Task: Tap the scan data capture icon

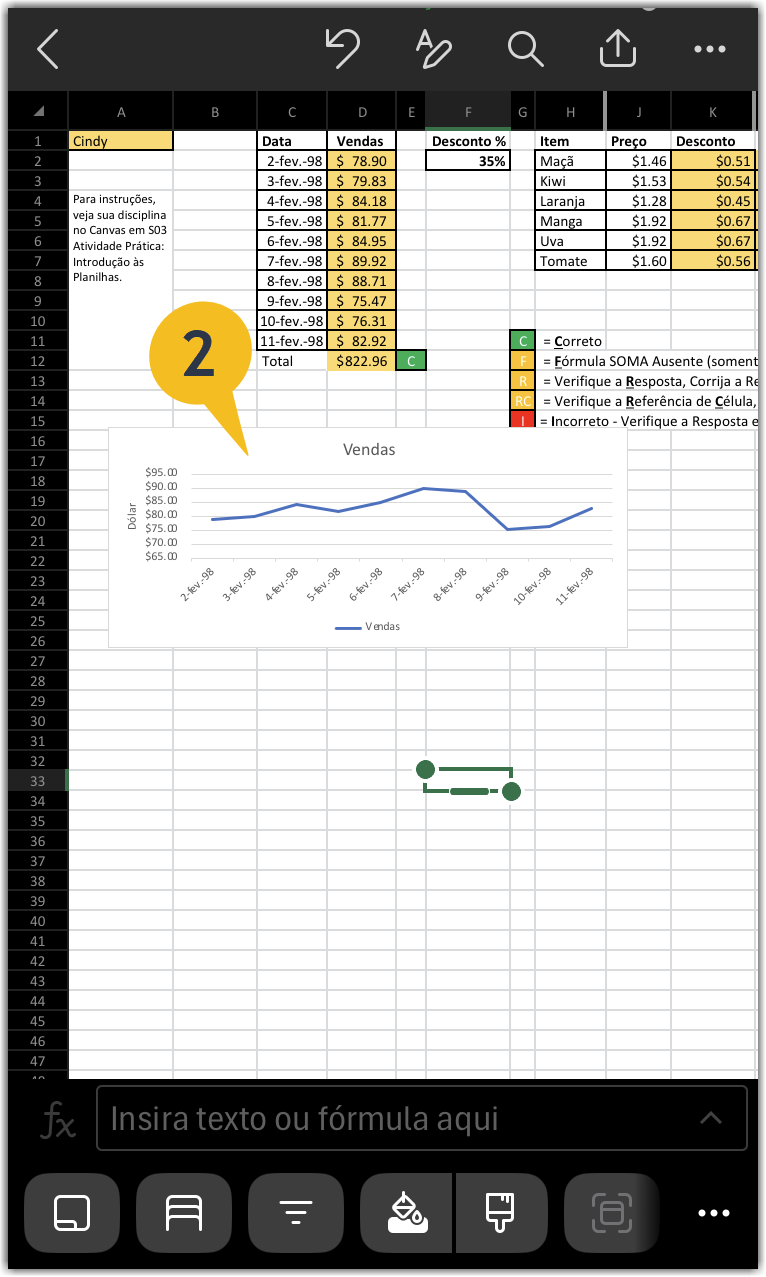Action: coord(611,1213)
